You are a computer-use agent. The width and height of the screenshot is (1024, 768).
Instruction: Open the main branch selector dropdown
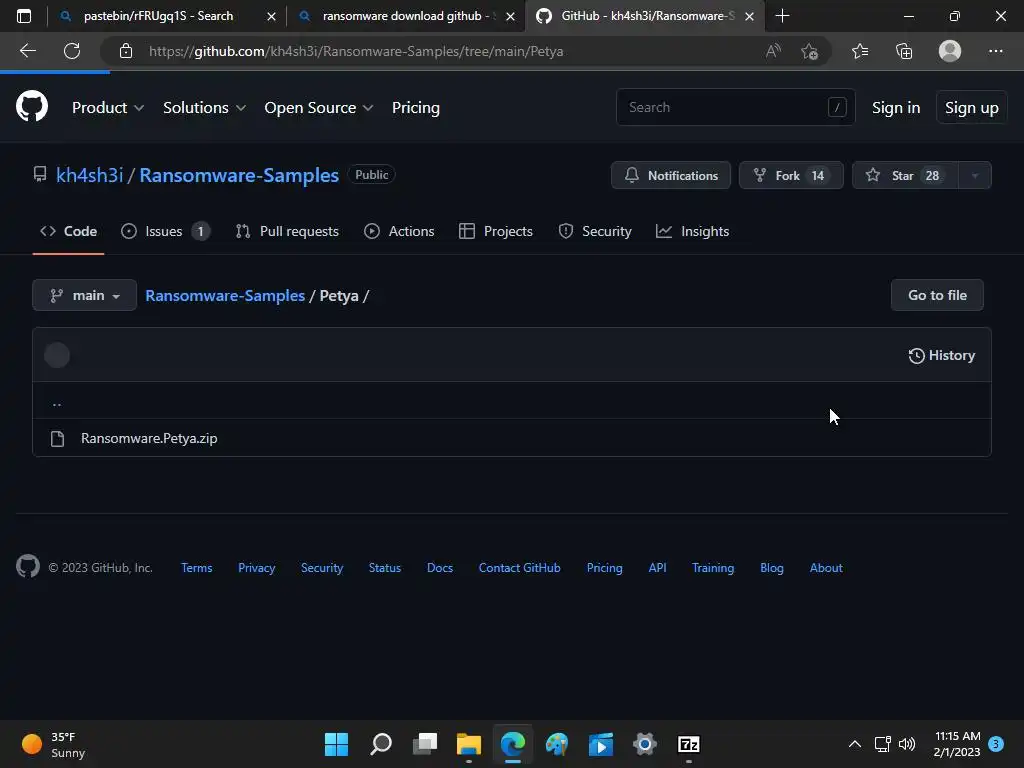84,295
